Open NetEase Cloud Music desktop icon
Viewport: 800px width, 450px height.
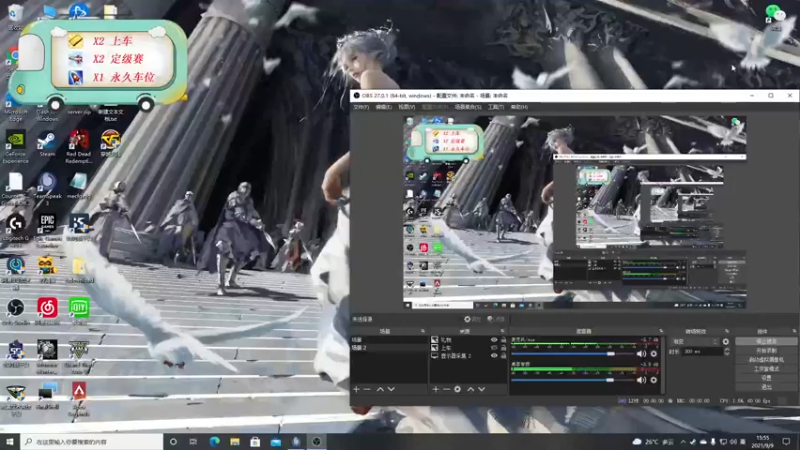(x=47, y=312)
